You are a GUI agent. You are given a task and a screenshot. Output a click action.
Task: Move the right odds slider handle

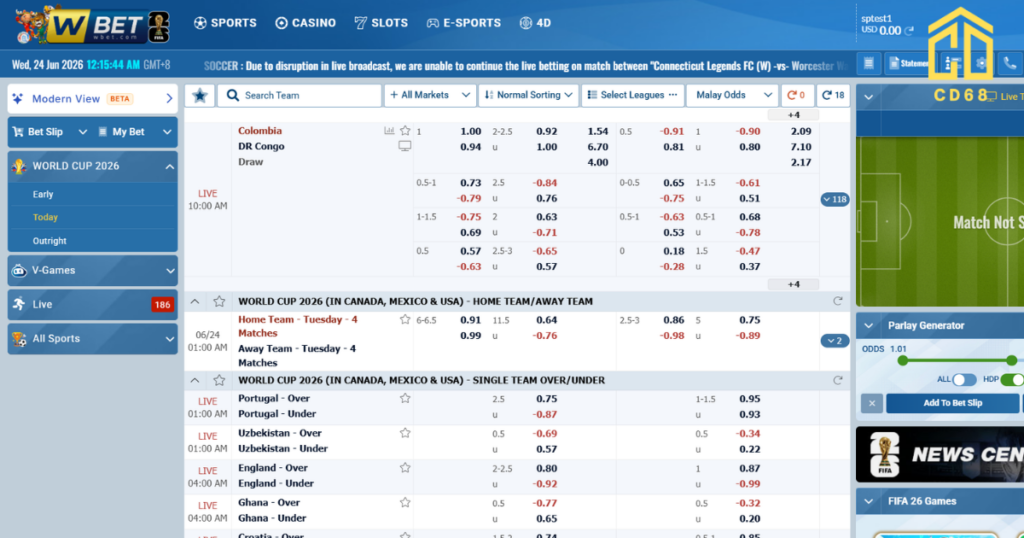[1012, 360]
